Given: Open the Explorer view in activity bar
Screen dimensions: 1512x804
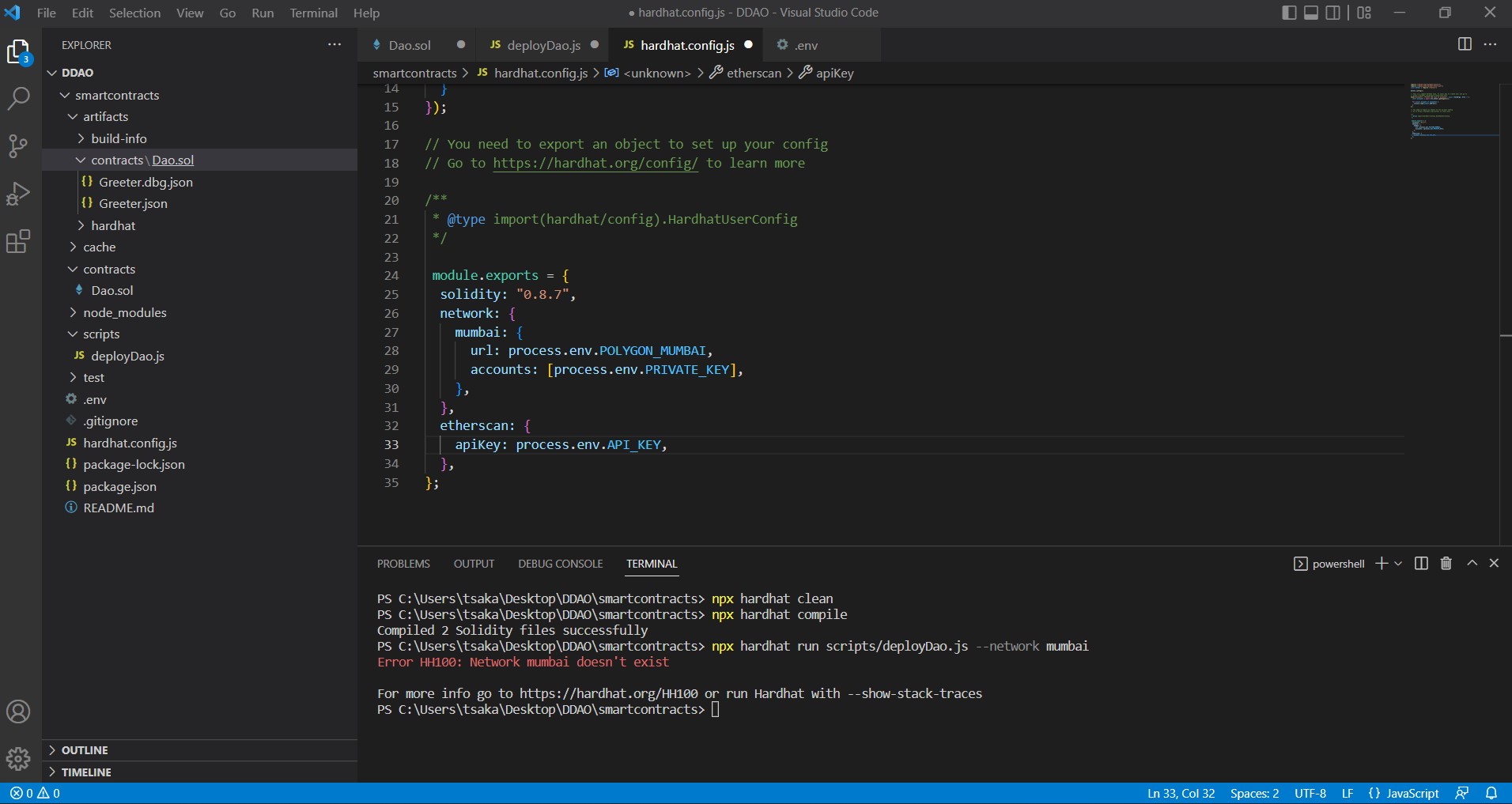Looking at the screenshot, I should click(x=18, y=53).
